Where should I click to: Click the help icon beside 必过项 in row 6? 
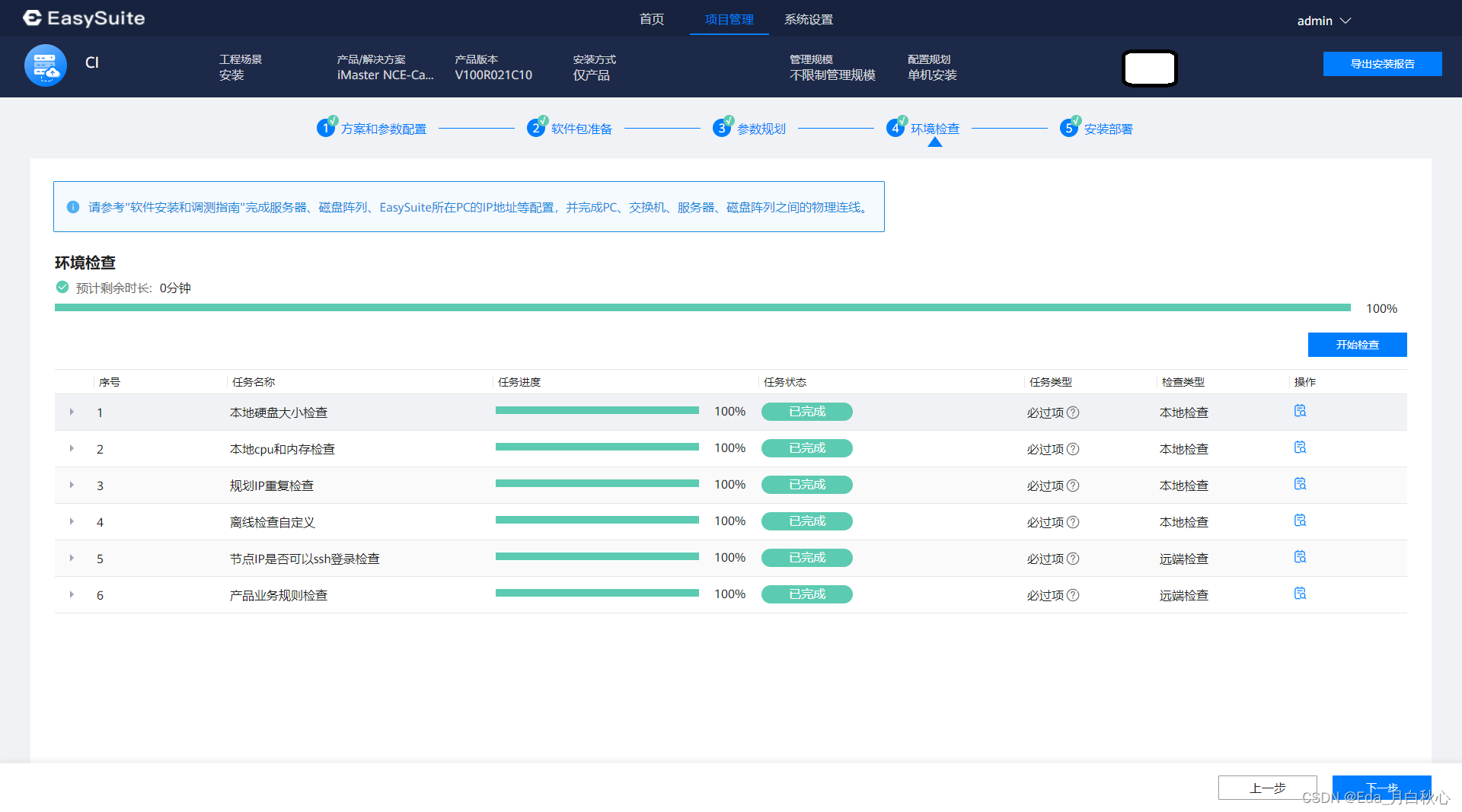[1073, 595]
